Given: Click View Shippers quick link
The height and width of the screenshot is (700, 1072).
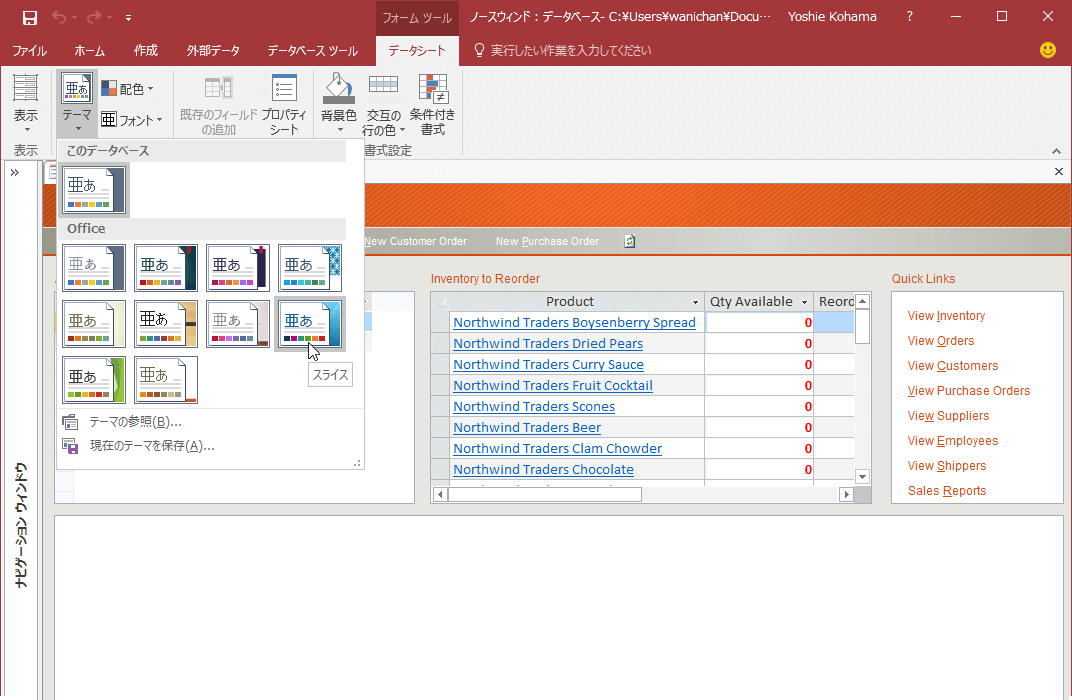Looking at the screenshot, I should point(947,466).
